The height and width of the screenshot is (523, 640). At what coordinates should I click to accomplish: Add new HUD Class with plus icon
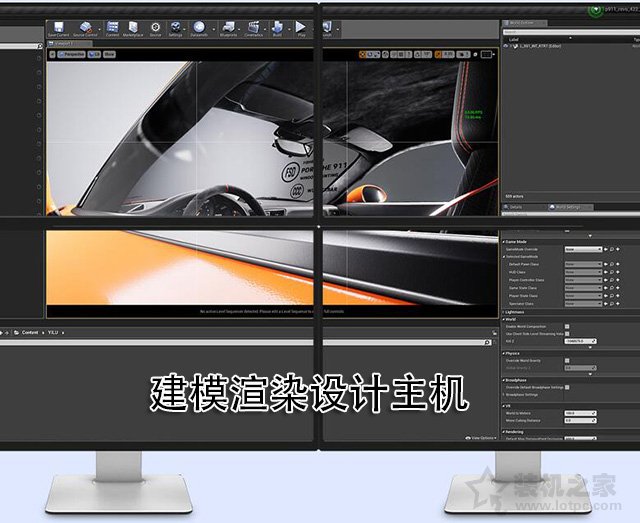(x=618, y=272)
